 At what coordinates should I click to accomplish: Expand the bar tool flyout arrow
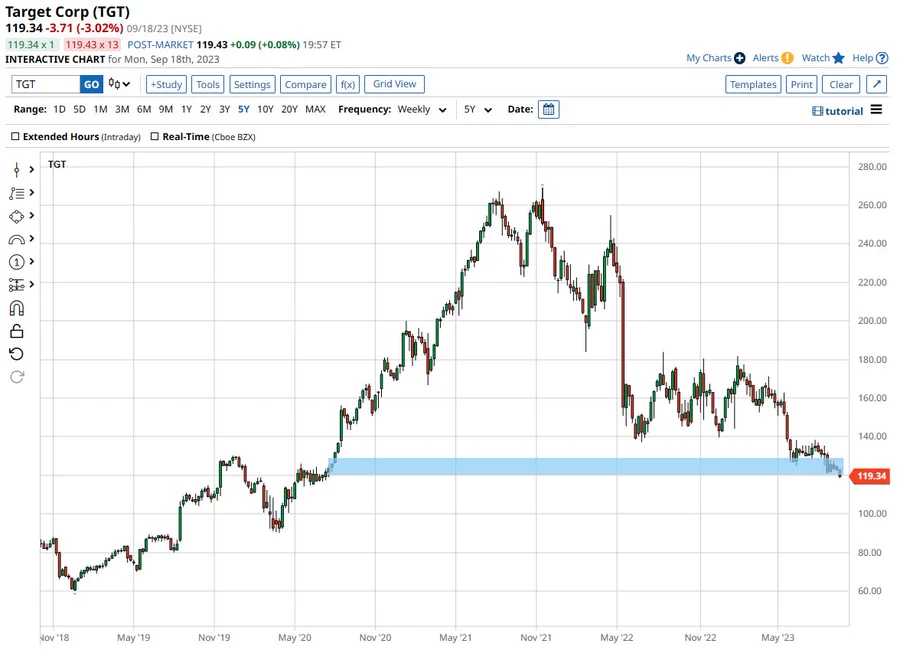(32, 169)
